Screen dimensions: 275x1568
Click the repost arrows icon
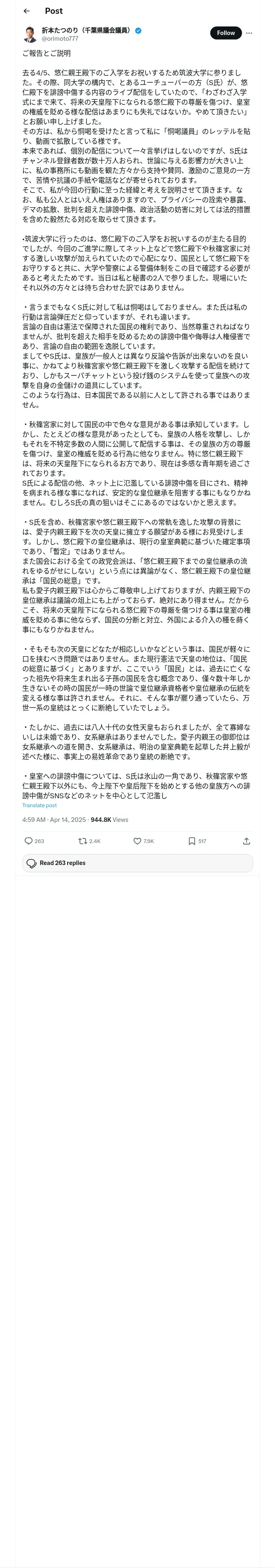(82, 841)
